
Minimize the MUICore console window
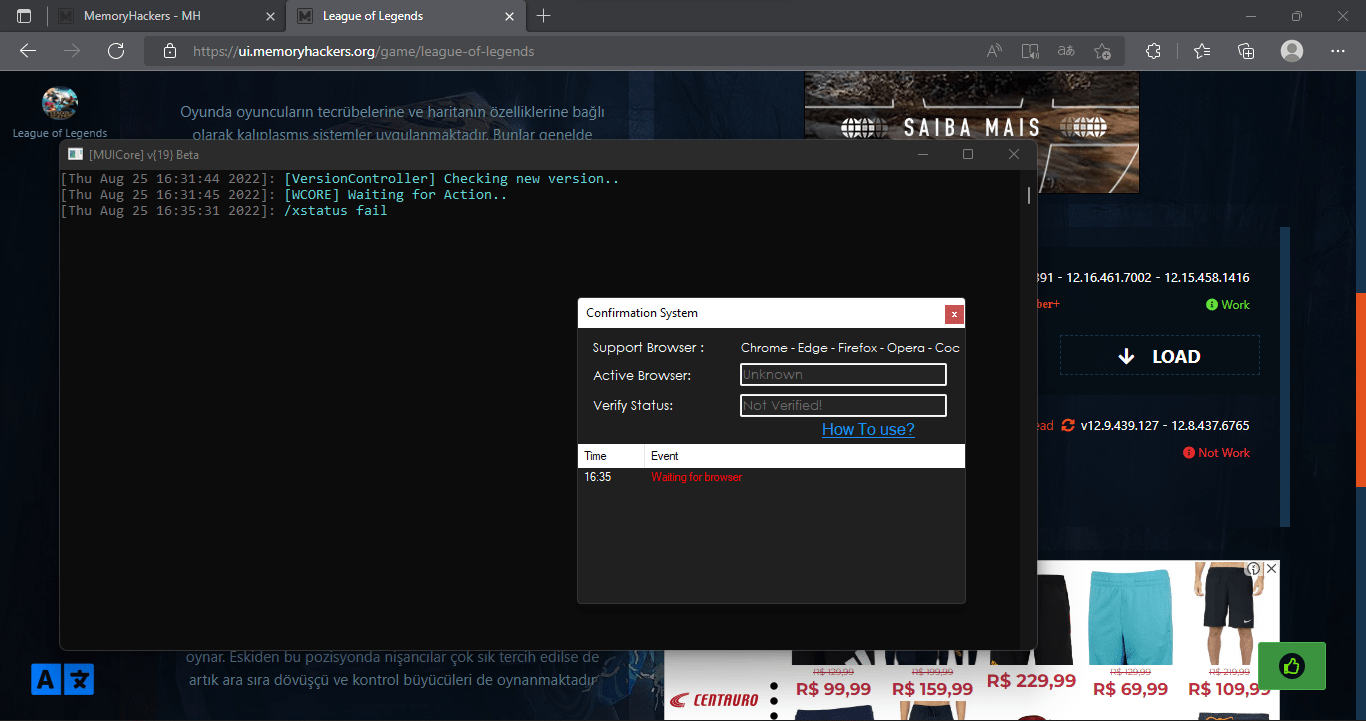tap(922, 154)
